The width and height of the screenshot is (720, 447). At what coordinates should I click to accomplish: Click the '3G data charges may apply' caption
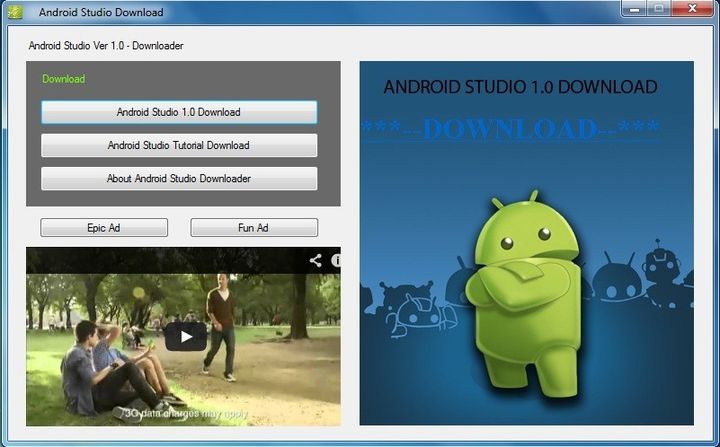tap(186, 413)
